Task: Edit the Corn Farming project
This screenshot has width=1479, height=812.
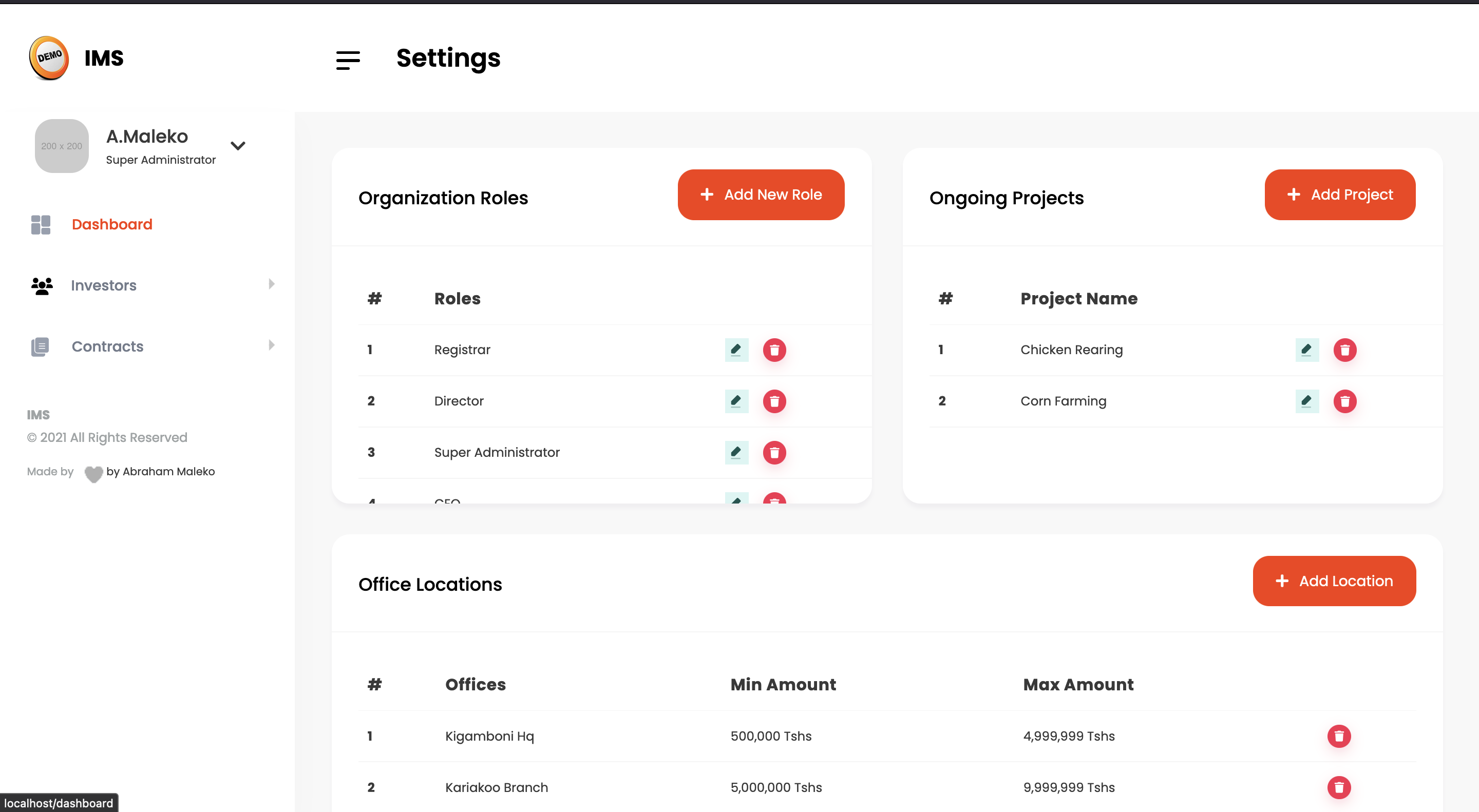Action: point(1306,401)
